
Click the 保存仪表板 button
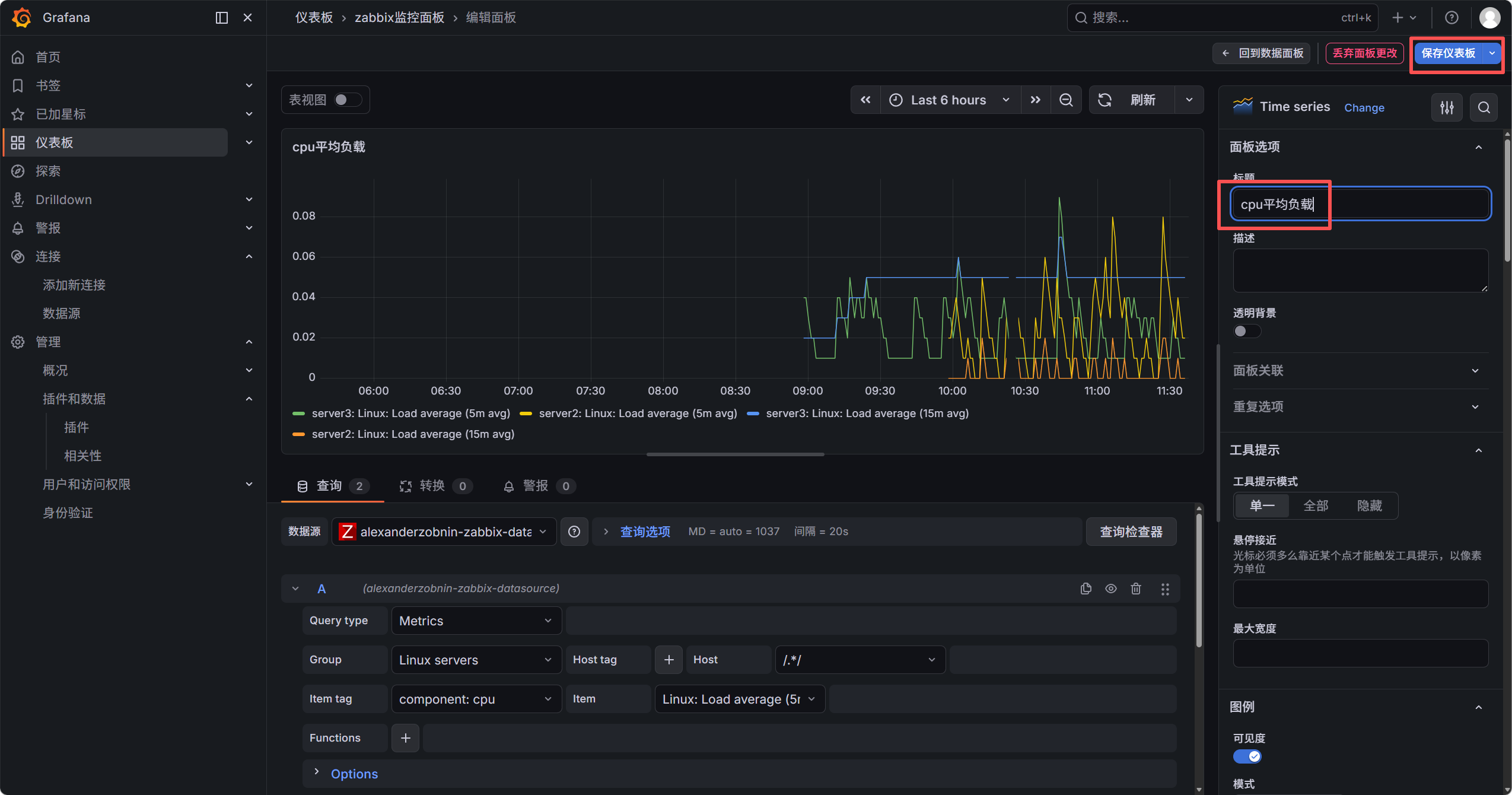point(1449,53)
